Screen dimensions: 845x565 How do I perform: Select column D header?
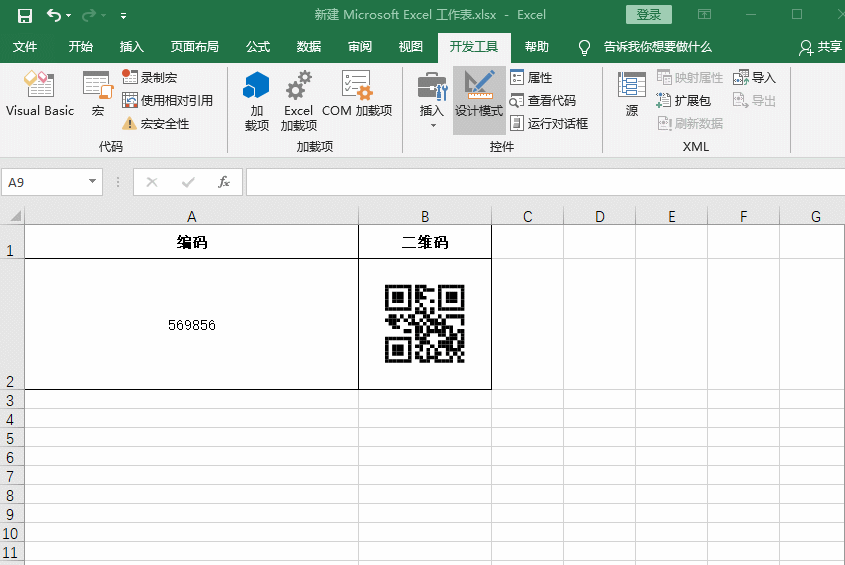(600, 216)
